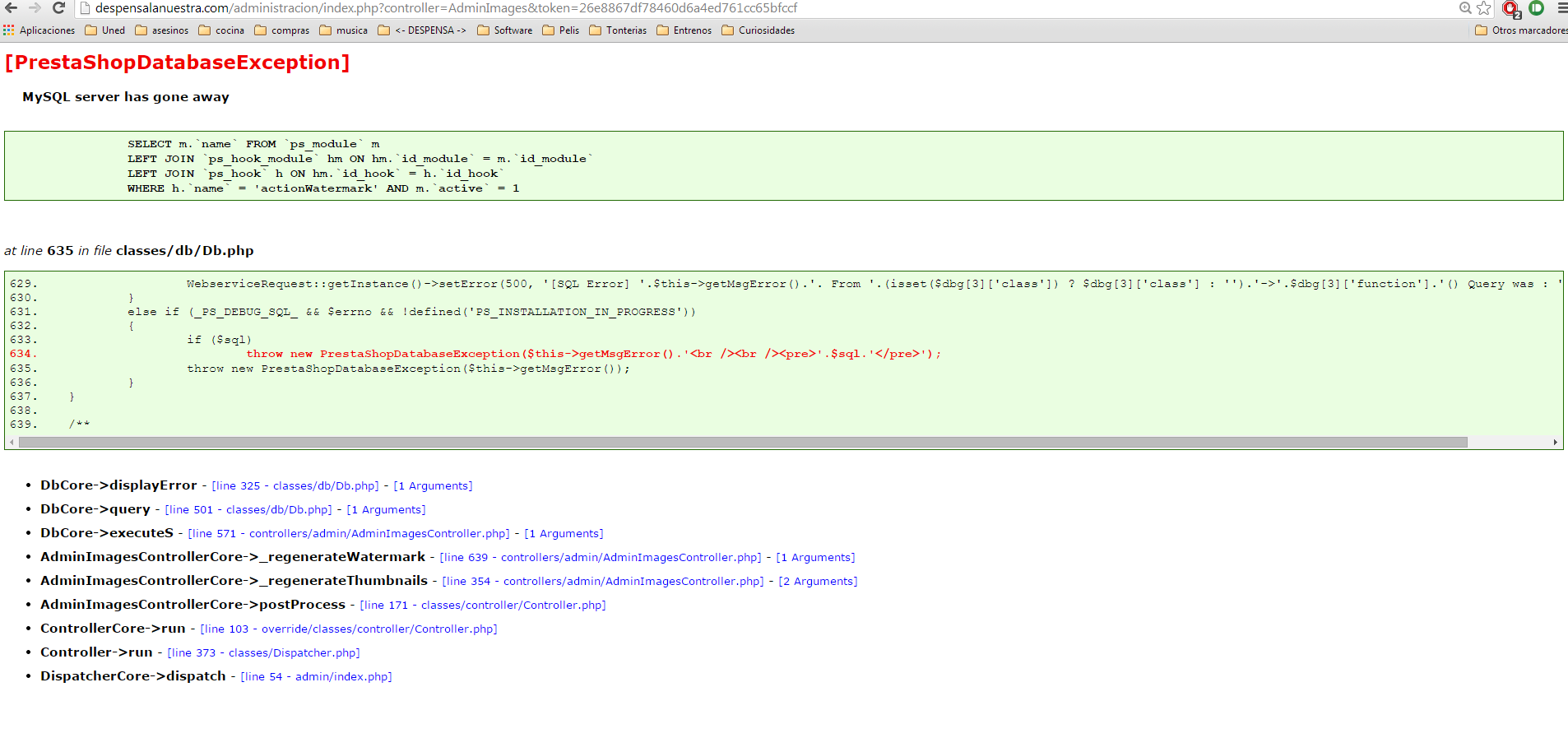Viewport: 1568px width, 738px height.
Task: Open the 'line 501 - classes/db/Db.php' link
Action: tap(248, 510)
